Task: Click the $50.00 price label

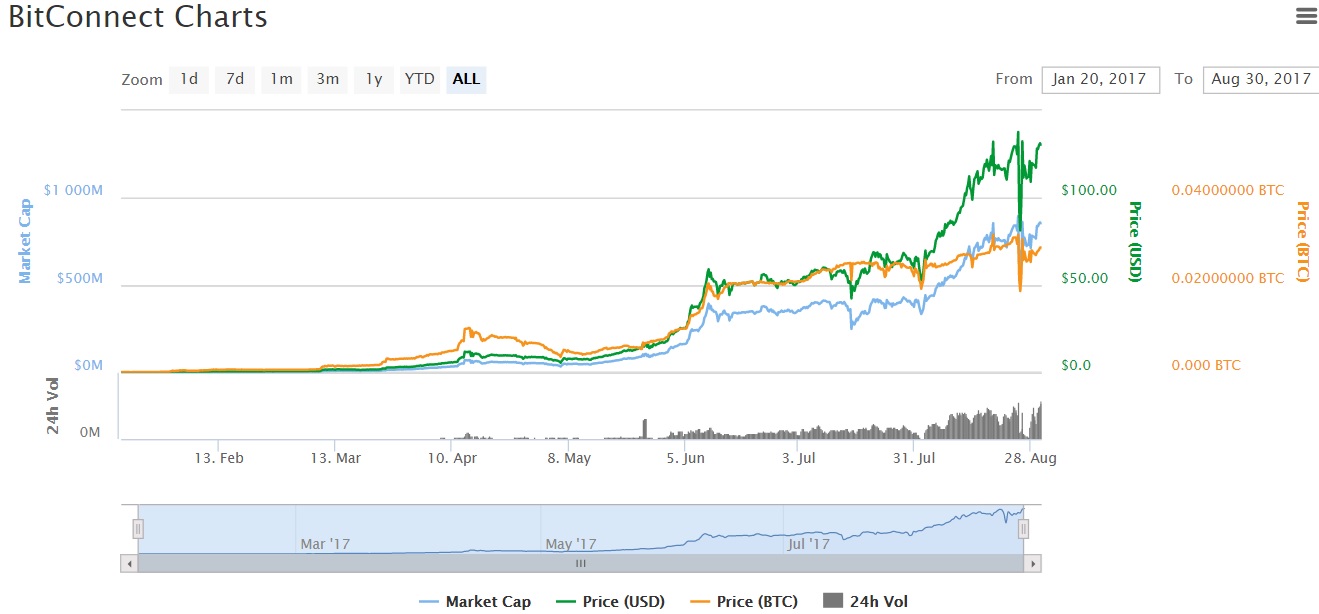Action: [x=1085, y=278]
